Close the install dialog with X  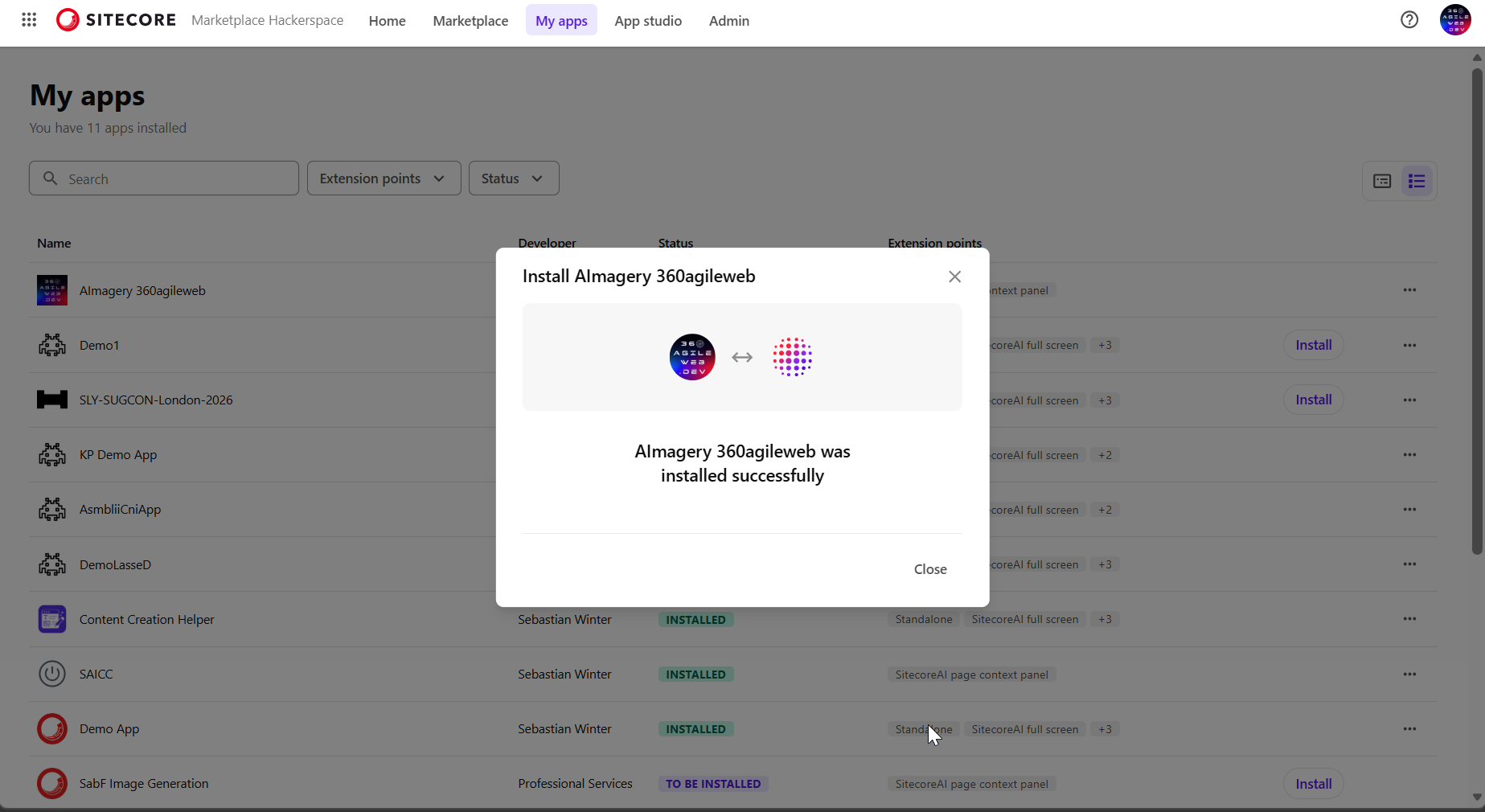click(x=954, y=277)
